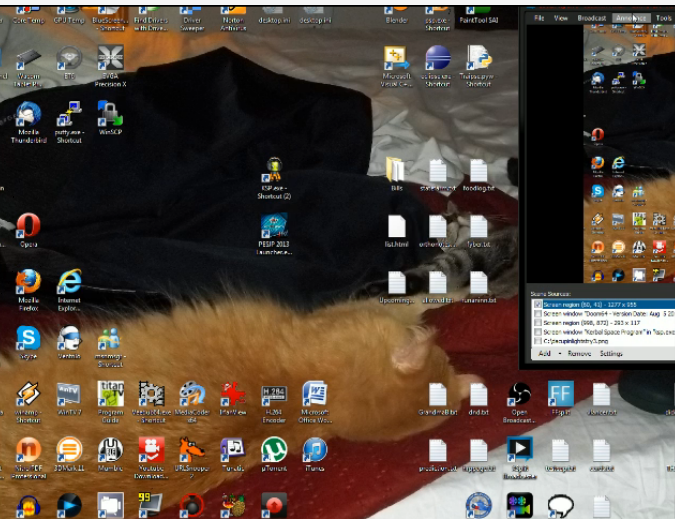675x519 pixels.
Task: Launch Opera browser from desktop
Action: click(x=28, y=230)
